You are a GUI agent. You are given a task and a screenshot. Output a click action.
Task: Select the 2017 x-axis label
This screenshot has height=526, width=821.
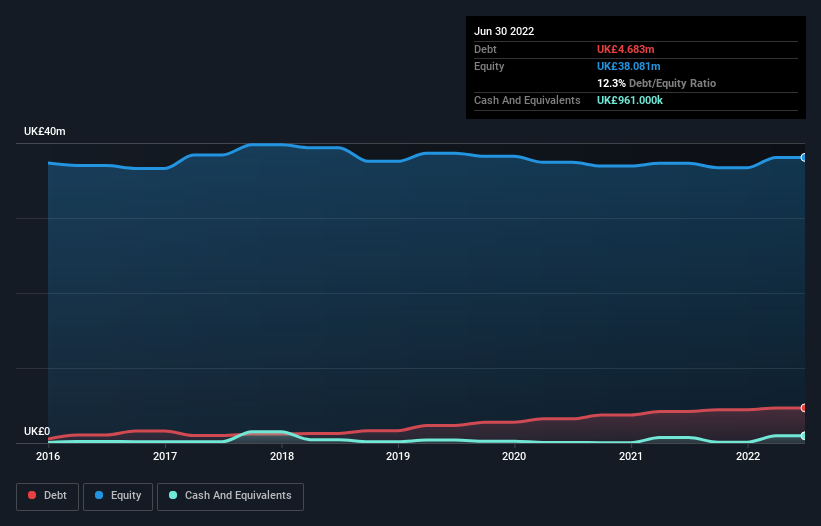pyautogui.click(x=165, y=456)
